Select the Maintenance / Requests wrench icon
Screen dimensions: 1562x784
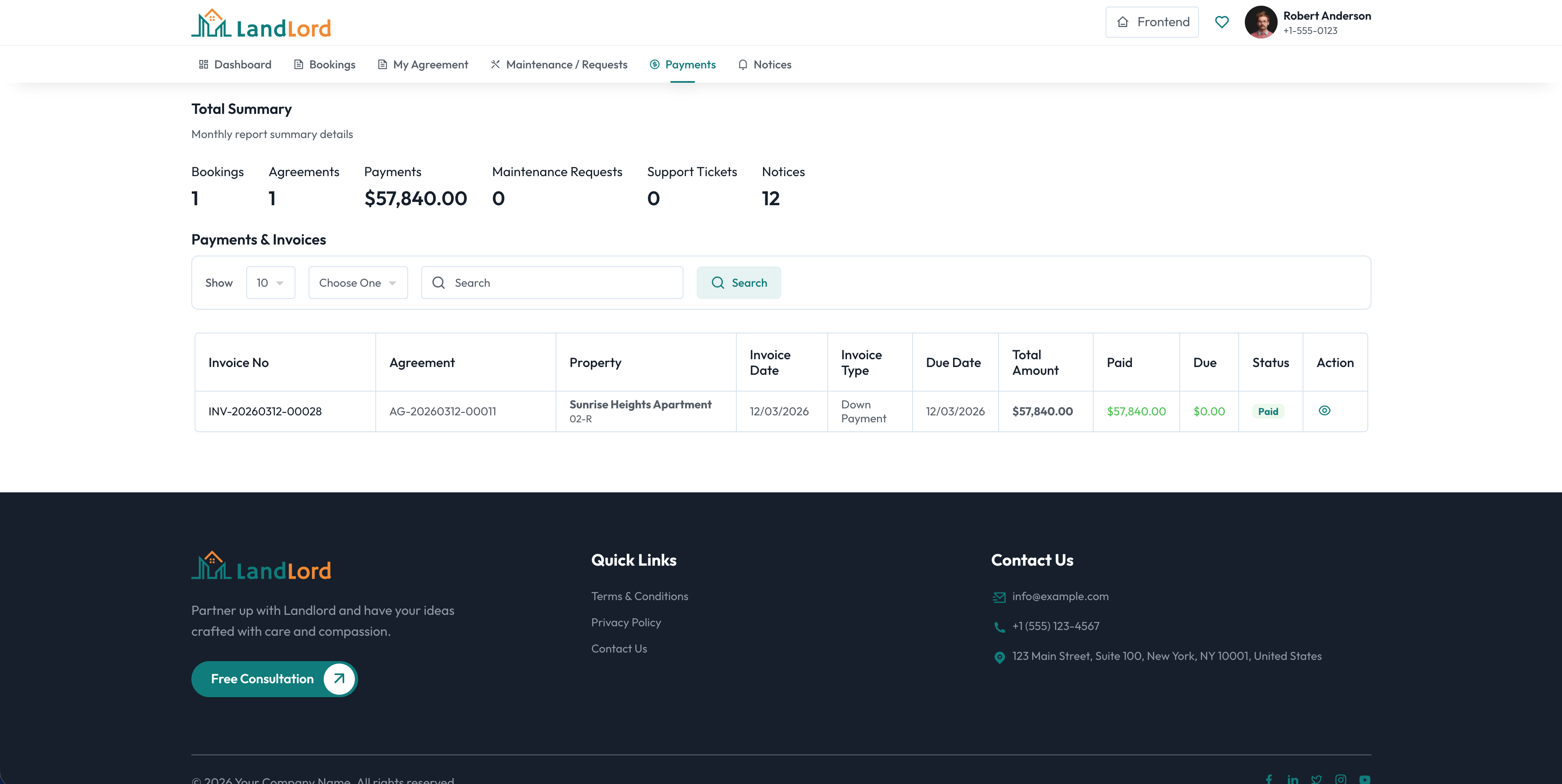495,64
